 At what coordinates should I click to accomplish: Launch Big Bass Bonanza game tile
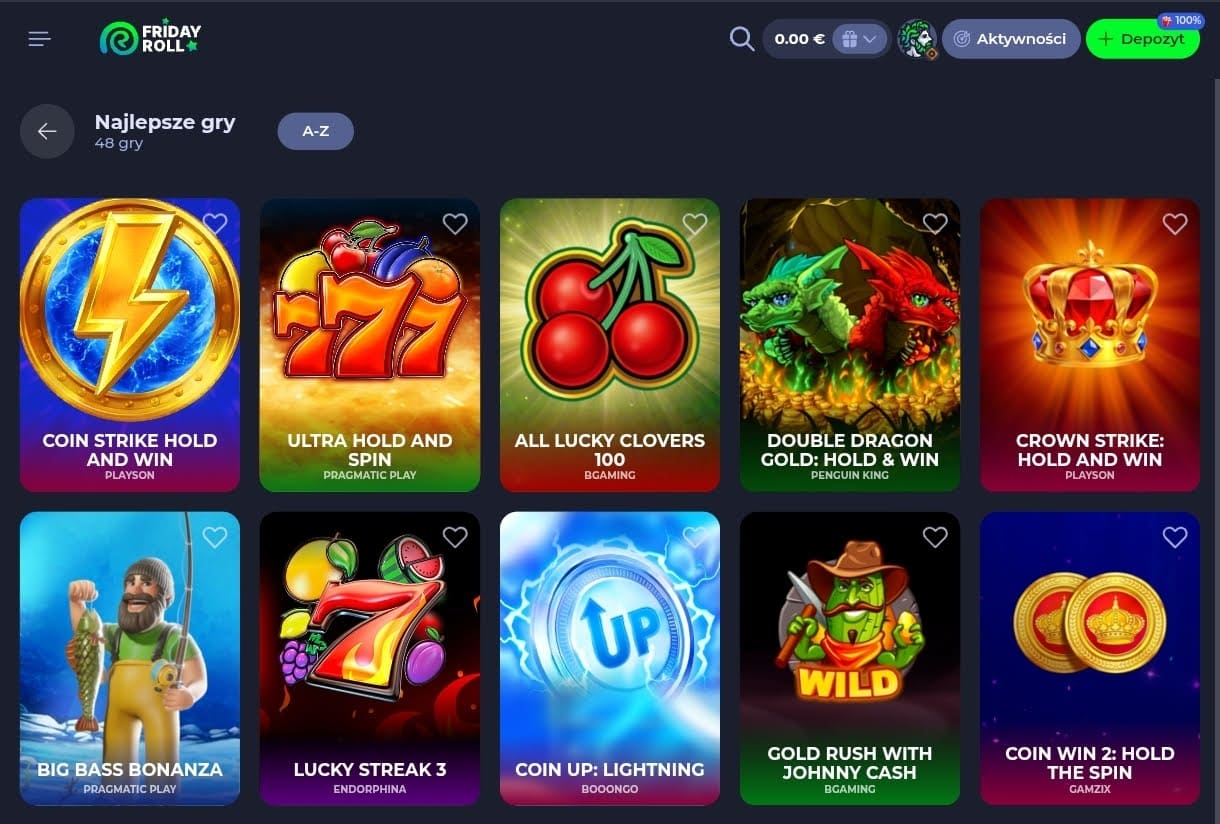click(x=130, y=658)
